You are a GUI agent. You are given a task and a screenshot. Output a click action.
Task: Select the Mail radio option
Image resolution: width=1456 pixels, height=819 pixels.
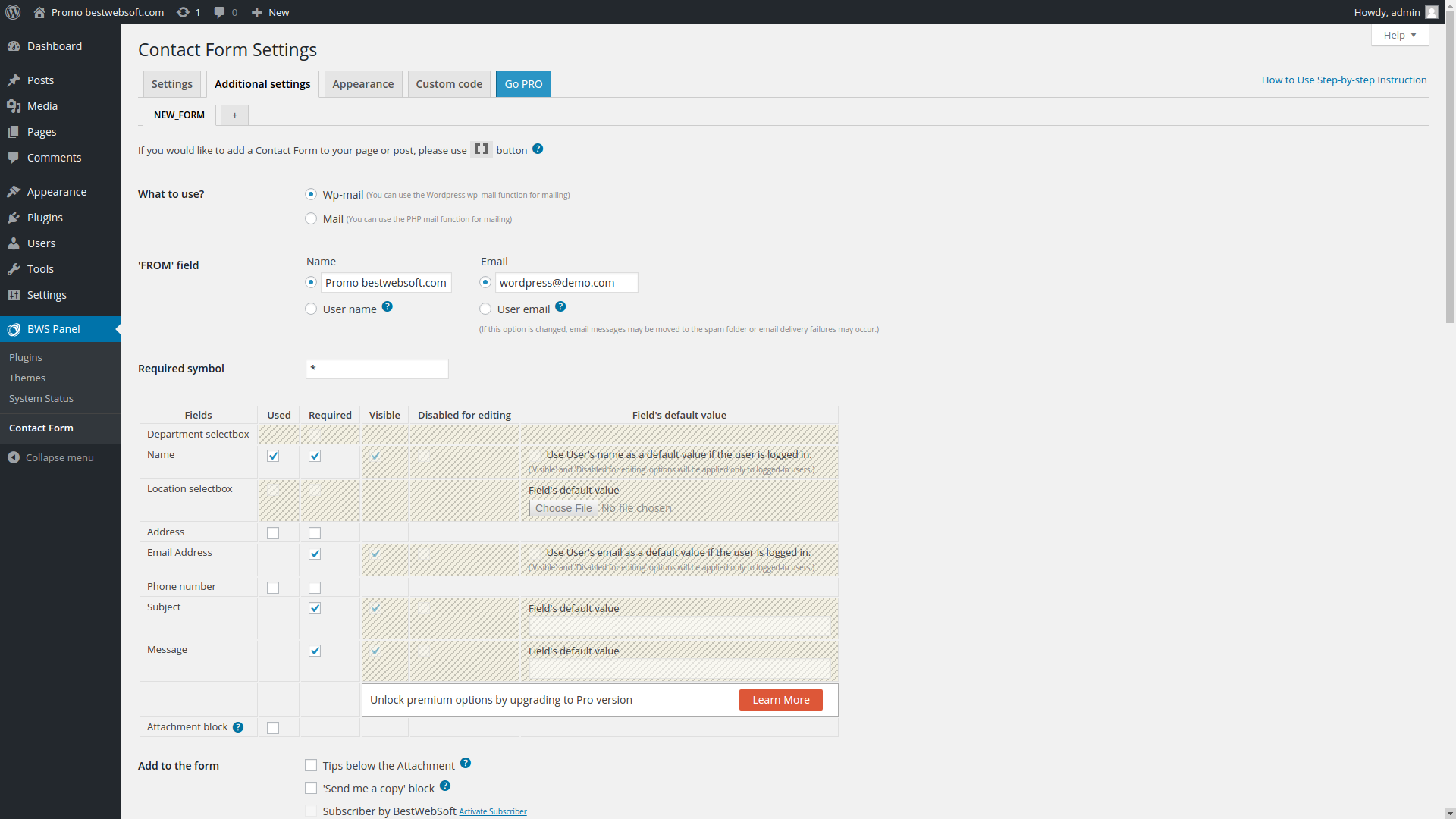311,218
